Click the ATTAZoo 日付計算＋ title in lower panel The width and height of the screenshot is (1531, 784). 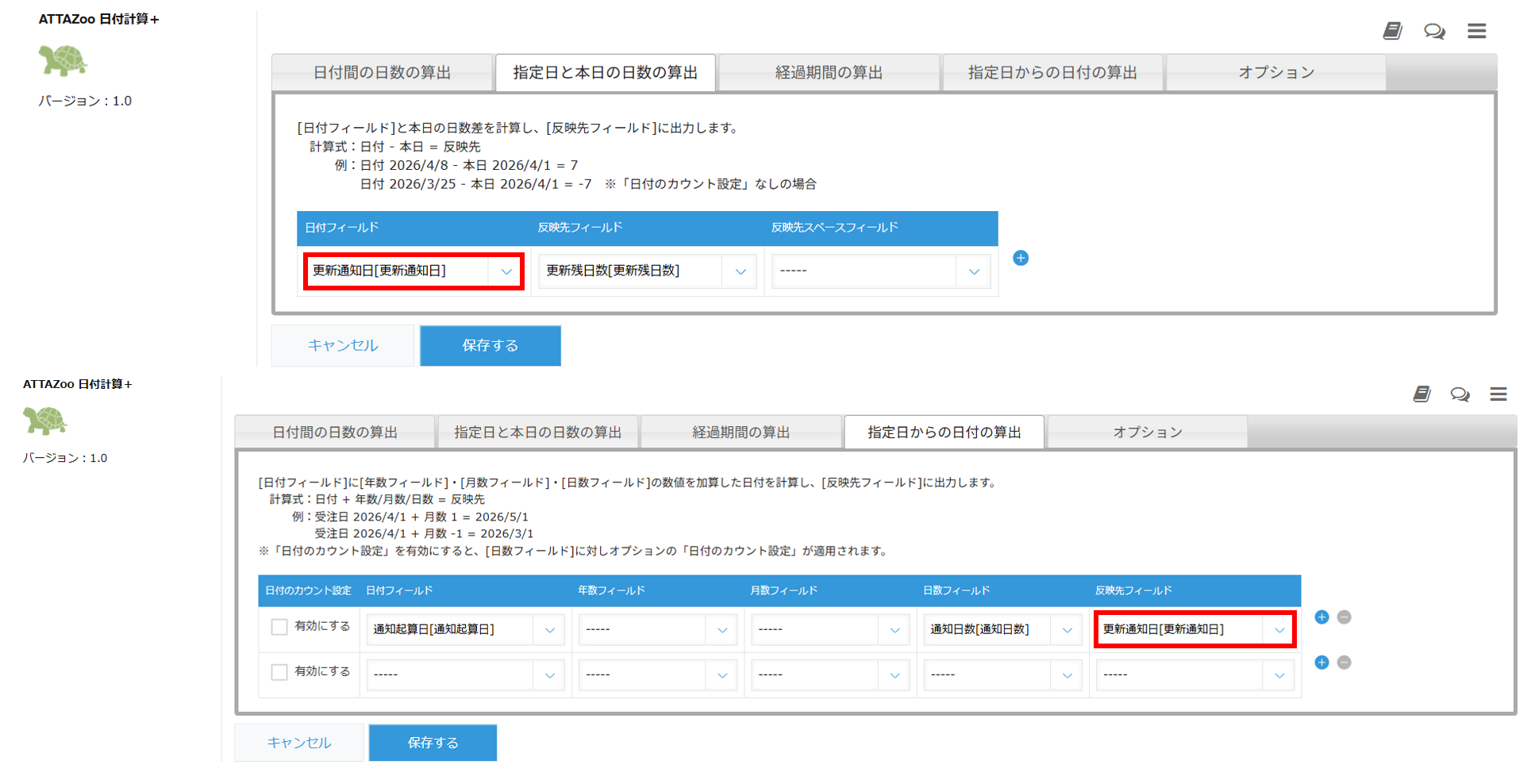(77, 384)
